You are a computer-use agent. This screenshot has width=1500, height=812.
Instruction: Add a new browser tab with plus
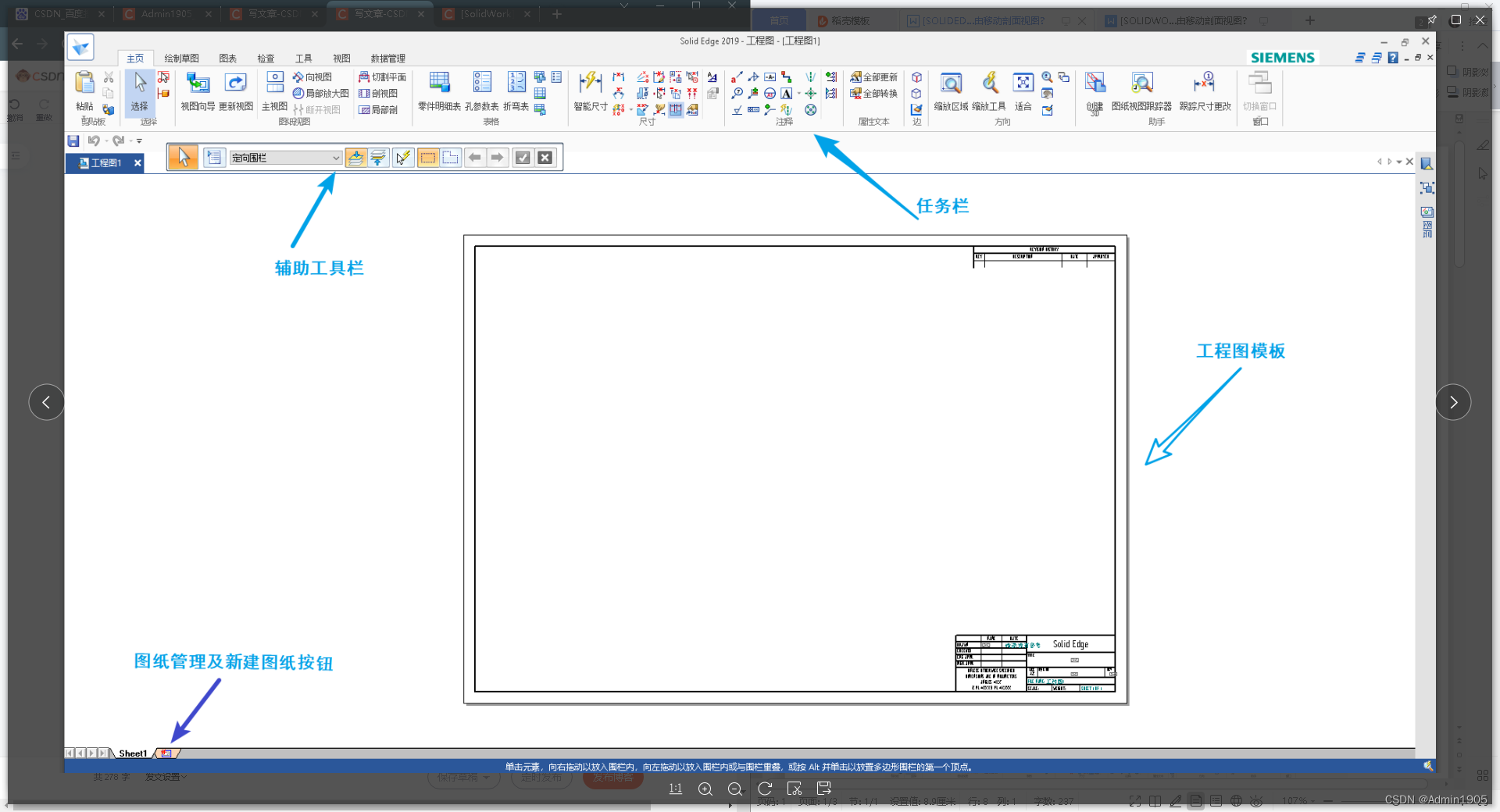[x=557, y=14]
